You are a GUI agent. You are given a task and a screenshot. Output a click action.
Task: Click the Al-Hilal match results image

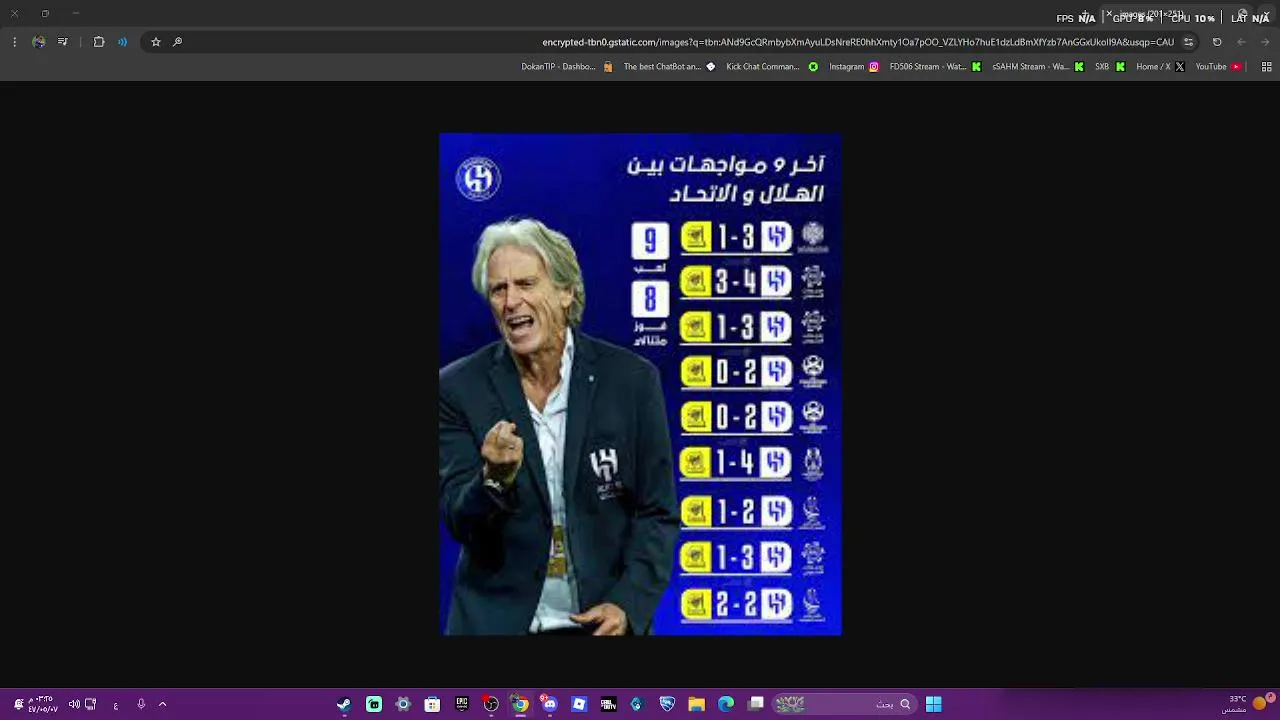pyautogui.click(x=640, y=384)
